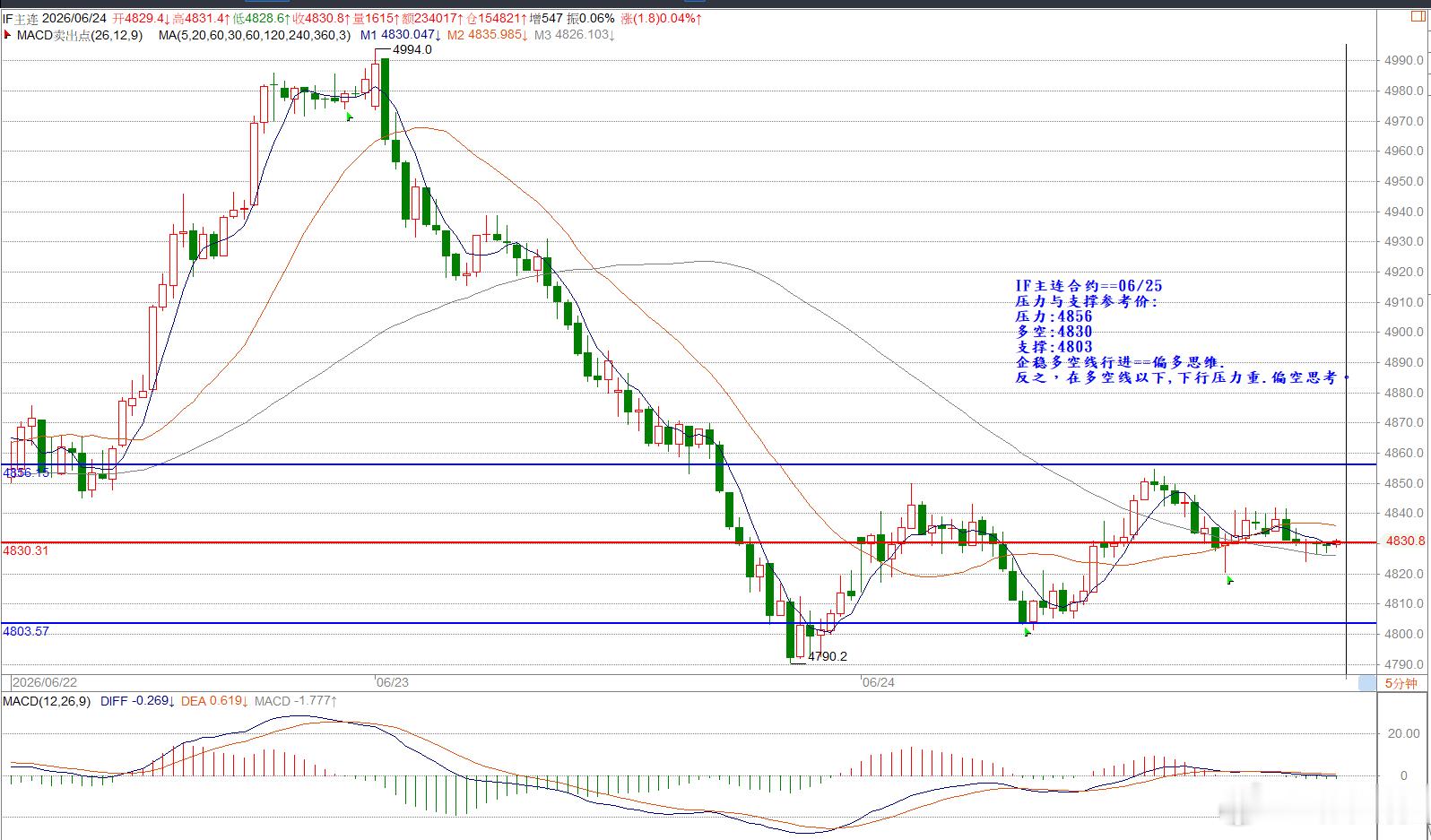The width and height of the screenshot is (1431, 840).
Task: Click the 4870.0 price axis label
Action: click(x=1404, y=422)
